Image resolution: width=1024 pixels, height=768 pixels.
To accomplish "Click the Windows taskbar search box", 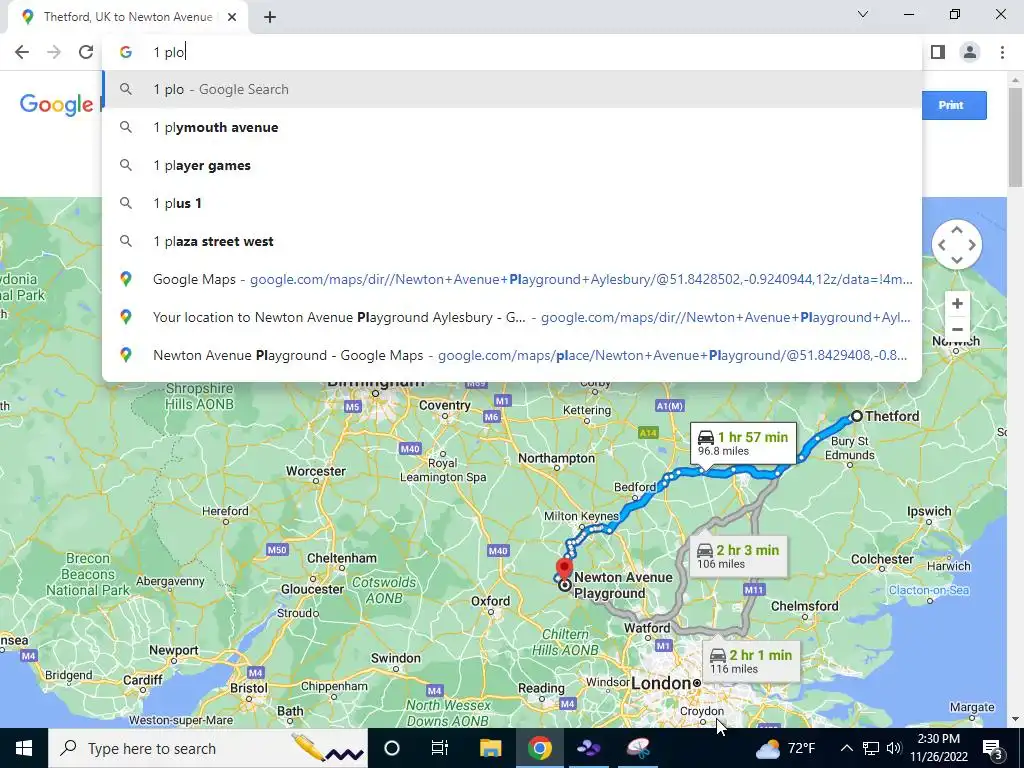I will [208, 748].
